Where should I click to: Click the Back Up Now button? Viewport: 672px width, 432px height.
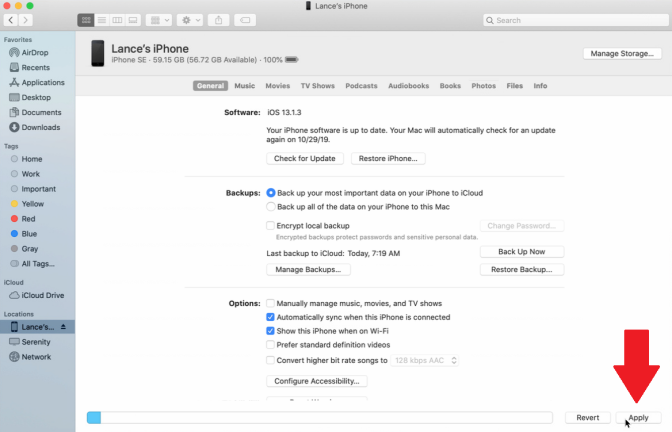click(522, 252)
